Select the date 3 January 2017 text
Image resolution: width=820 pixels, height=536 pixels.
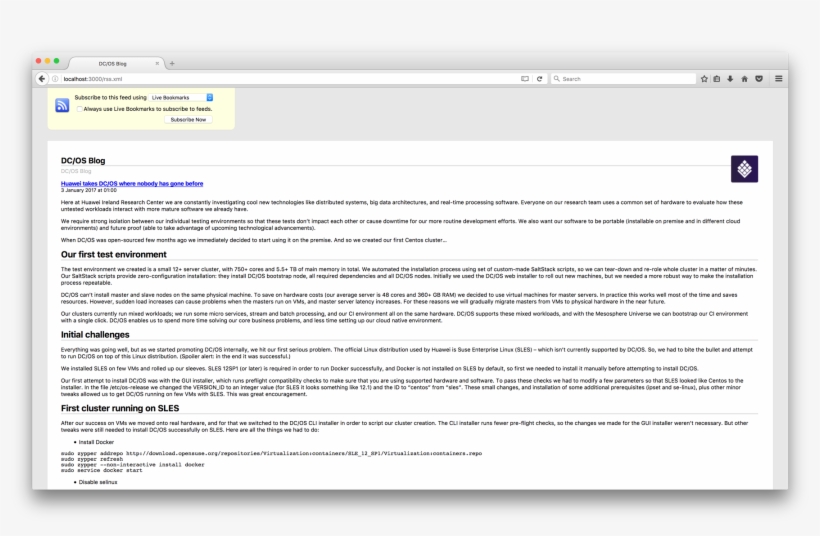88,190
